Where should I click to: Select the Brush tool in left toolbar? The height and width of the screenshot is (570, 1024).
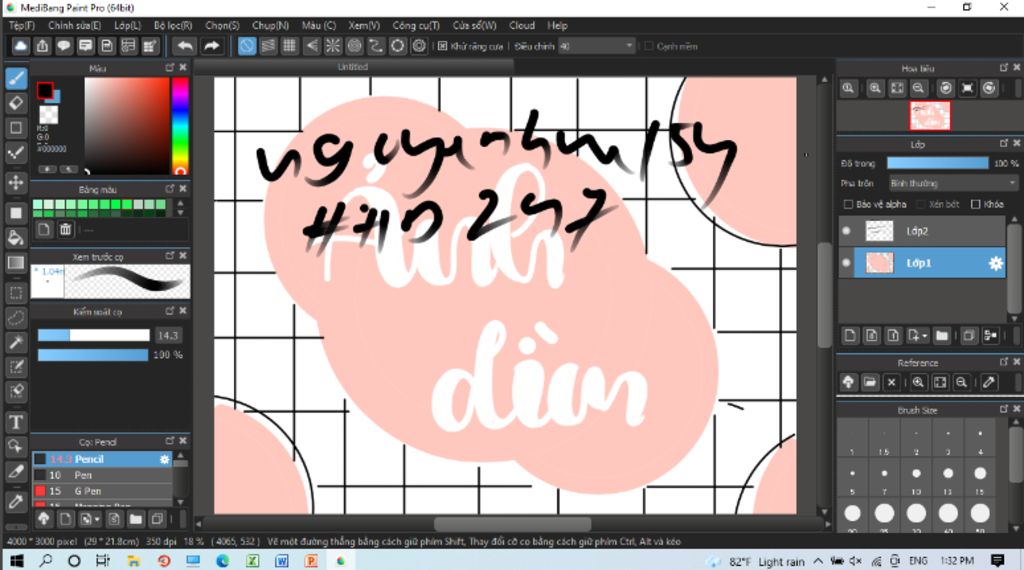pyautogui.click(x=16, y=78)
